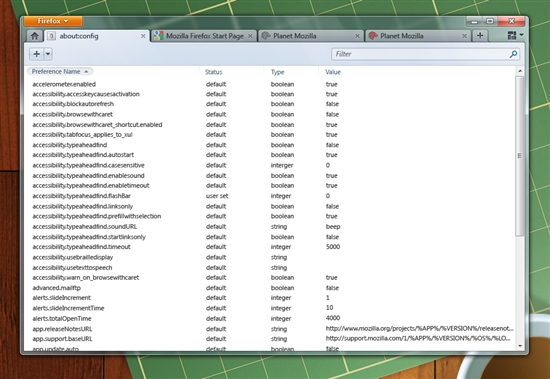Close the second Planet Mozilla tab
550x379 pixels.
click(464, 36)
